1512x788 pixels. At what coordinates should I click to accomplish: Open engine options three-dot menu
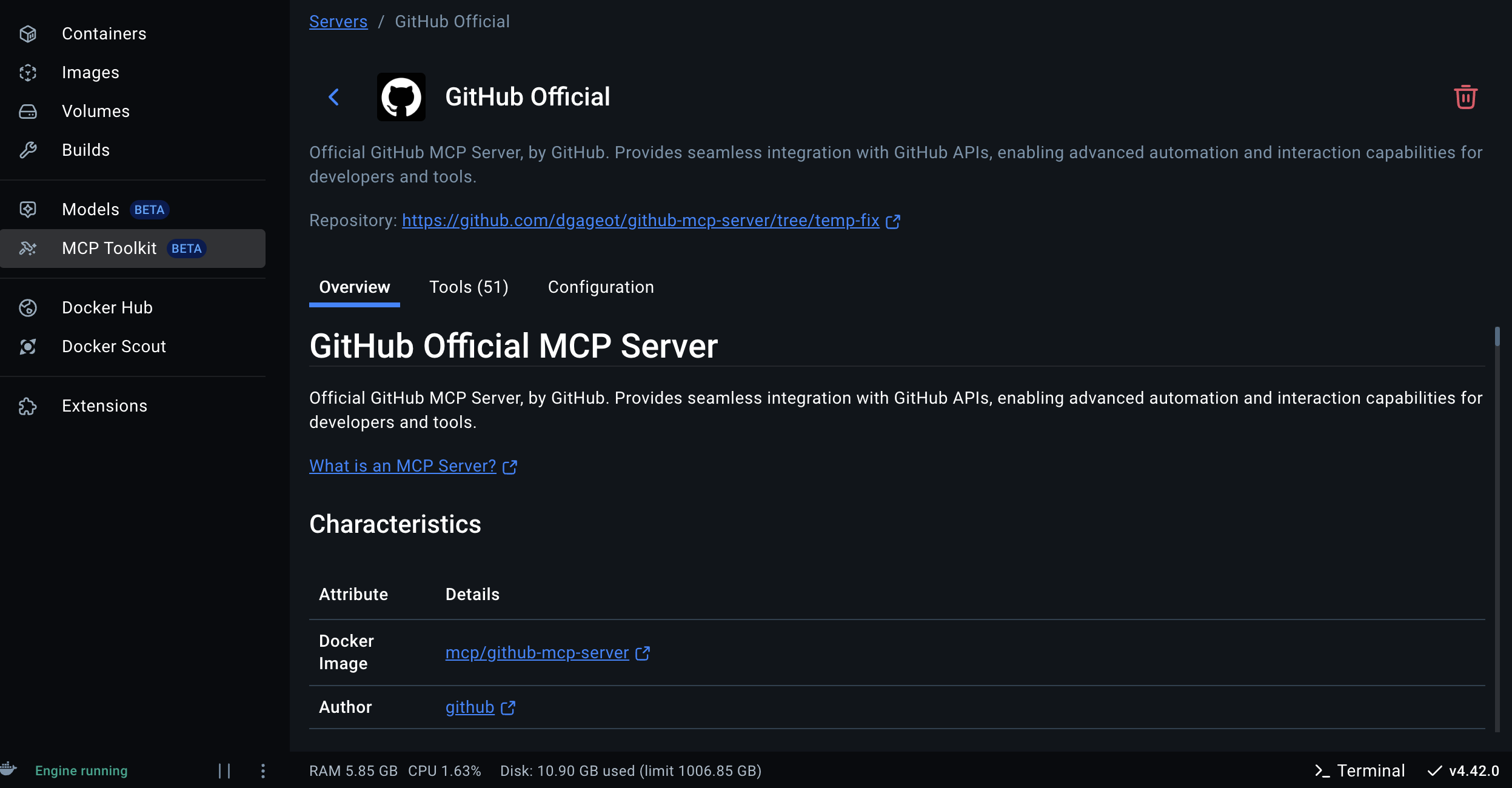click(263, 770)
